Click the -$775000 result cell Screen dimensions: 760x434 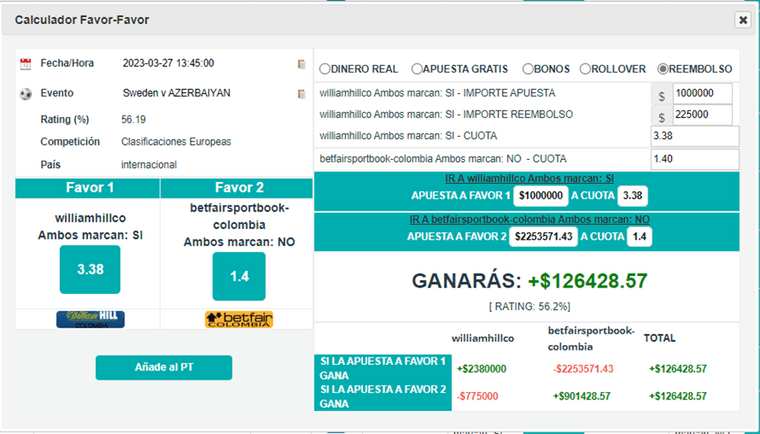(477, 396)
